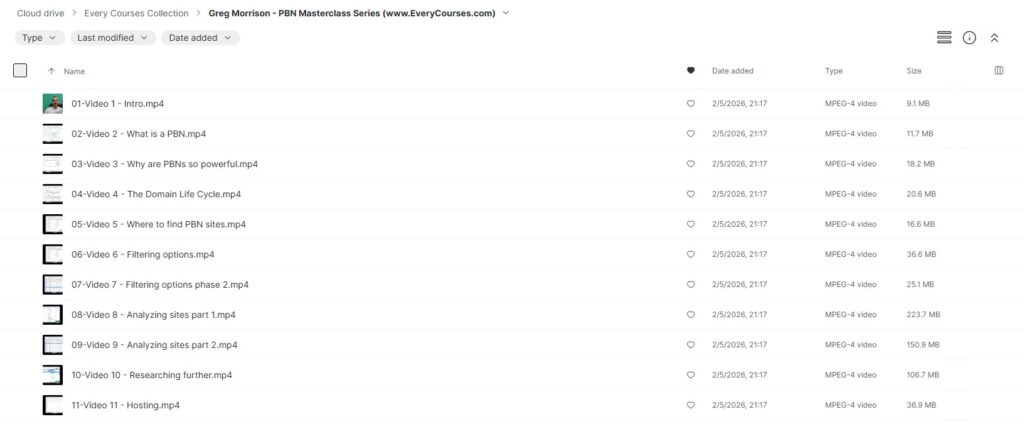Click the sort arrow beside Name
The width and height of the screenshot is (1024, 424).
(x=51, y=71)
